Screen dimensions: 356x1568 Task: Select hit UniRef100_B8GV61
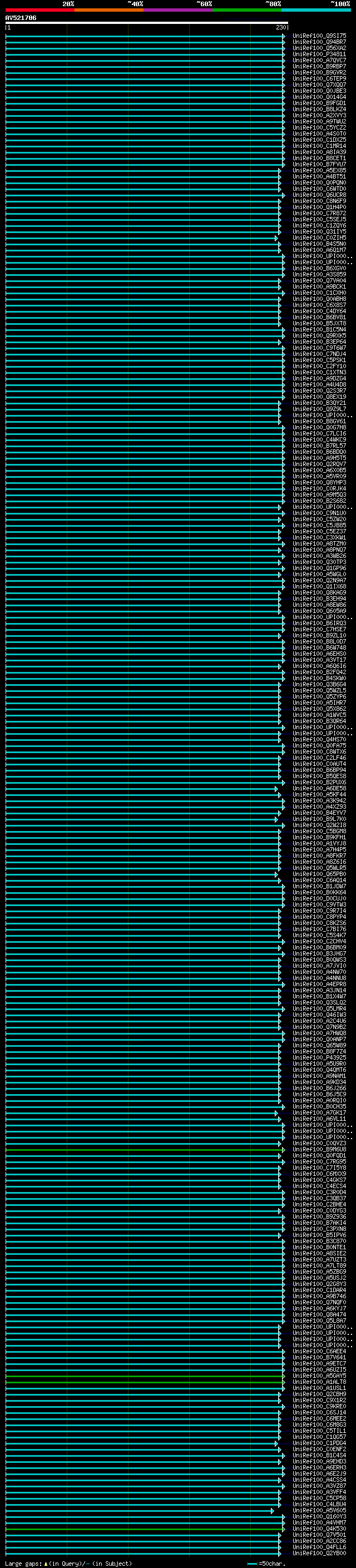point(319,421)
